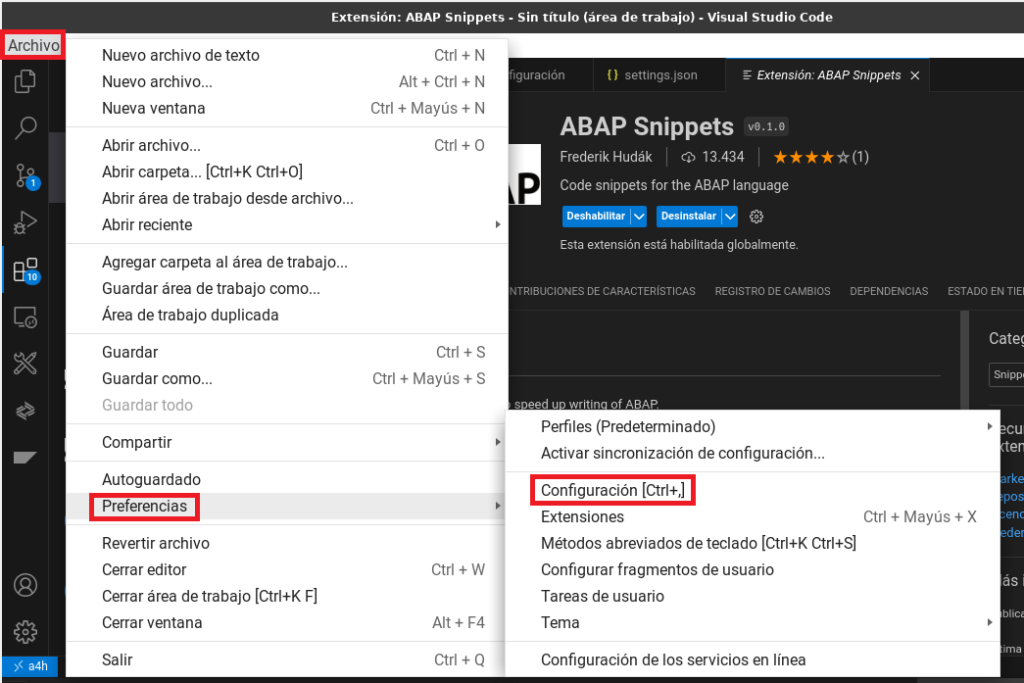1024x683 pixels.
Task: Open Extensions view in activity bar
Action: (x=26, y=270)
